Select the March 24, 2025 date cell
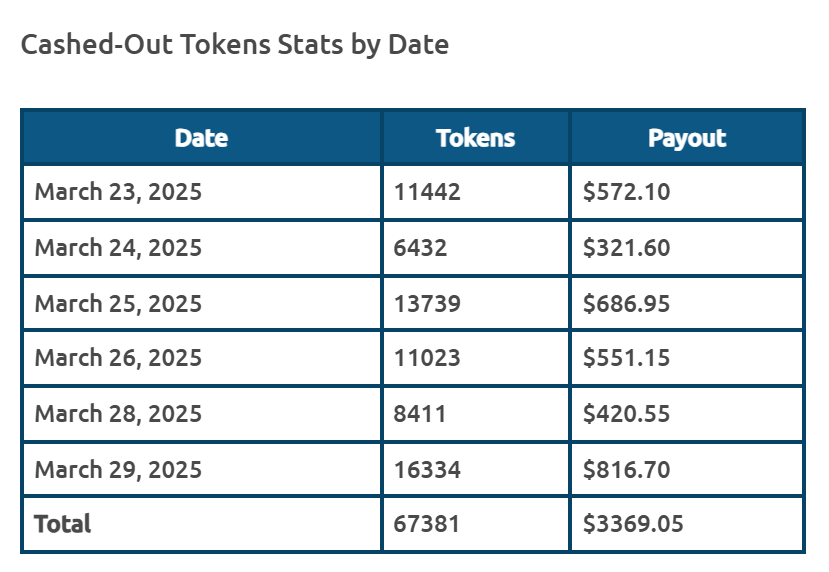 tap(201, 248)
